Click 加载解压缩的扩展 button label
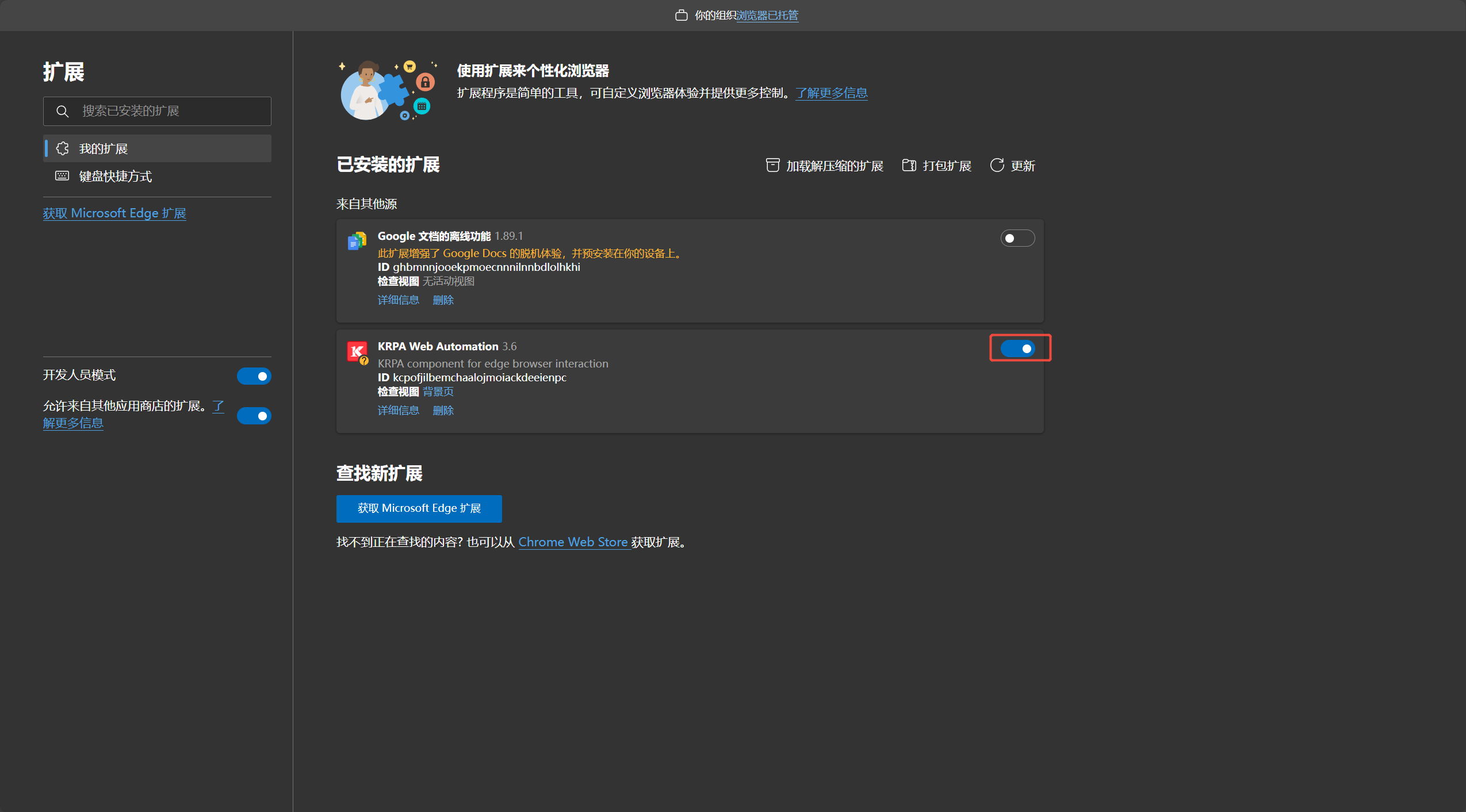Viewport: 1466px width, 812px height. click(x=835, y=166)
